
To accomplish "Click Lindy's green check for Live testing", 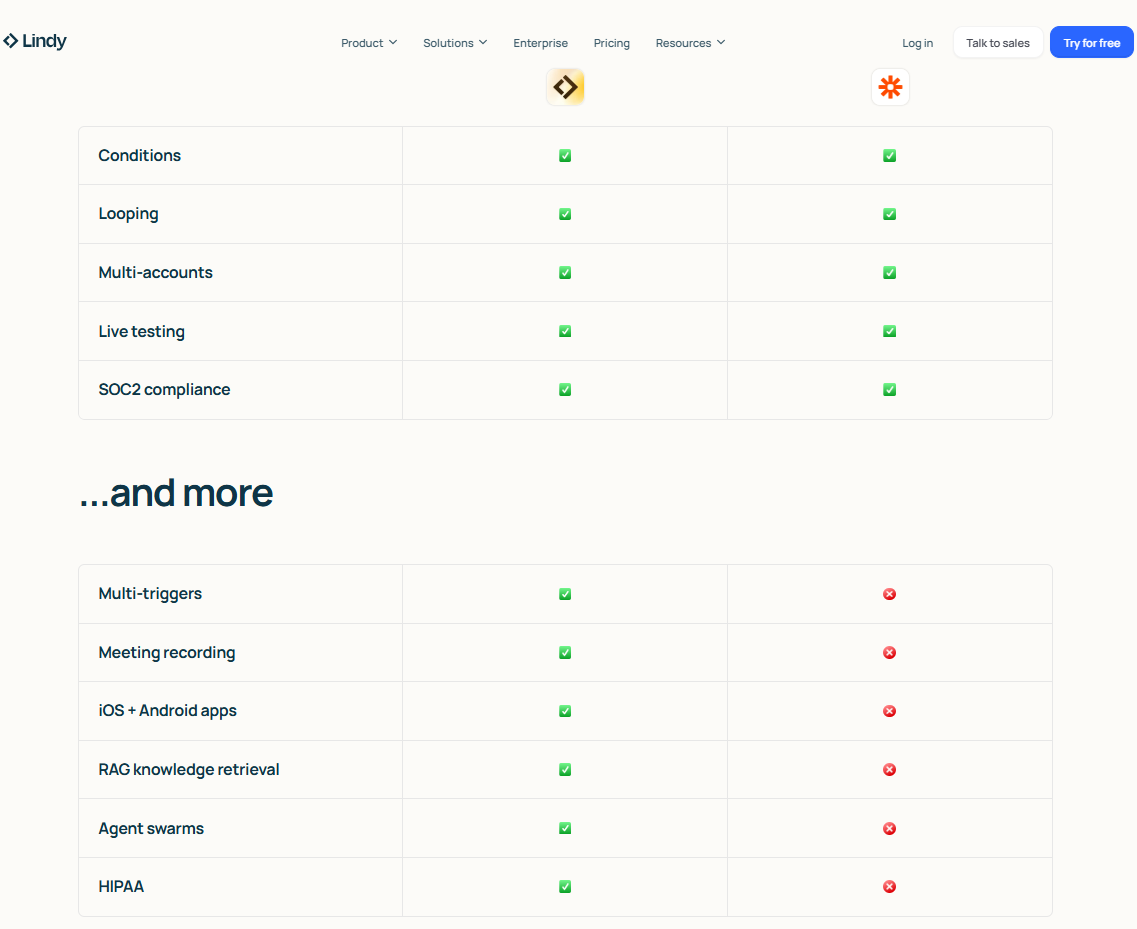I will (565, 331).
